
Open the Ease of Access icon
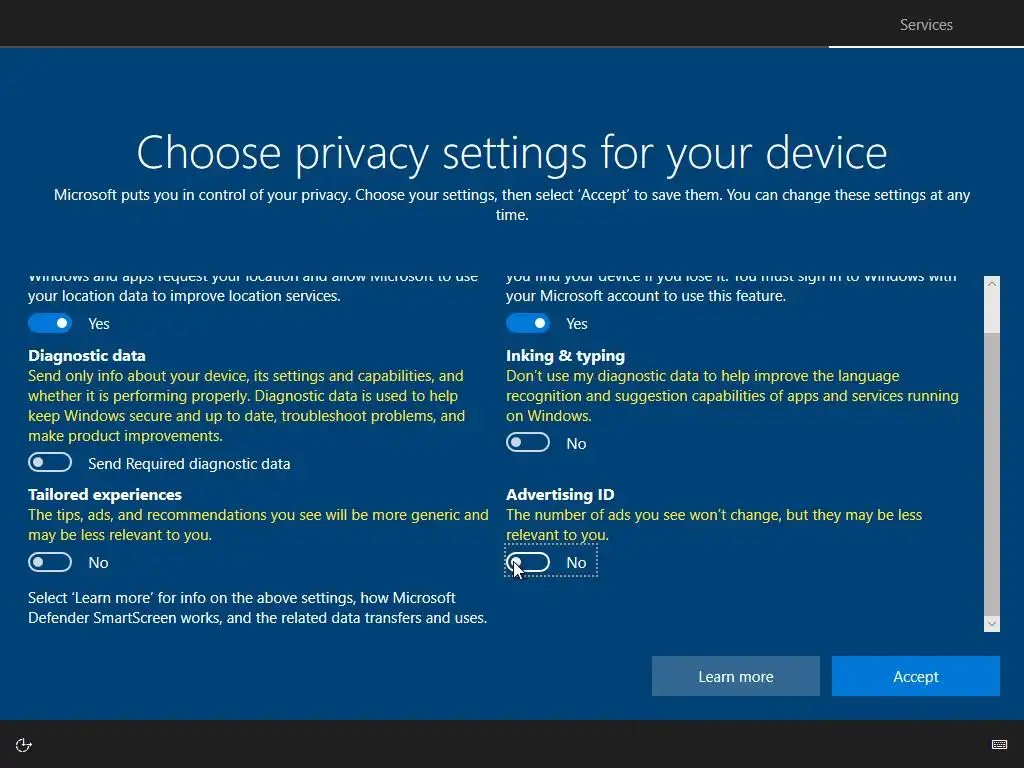(24, 745)
